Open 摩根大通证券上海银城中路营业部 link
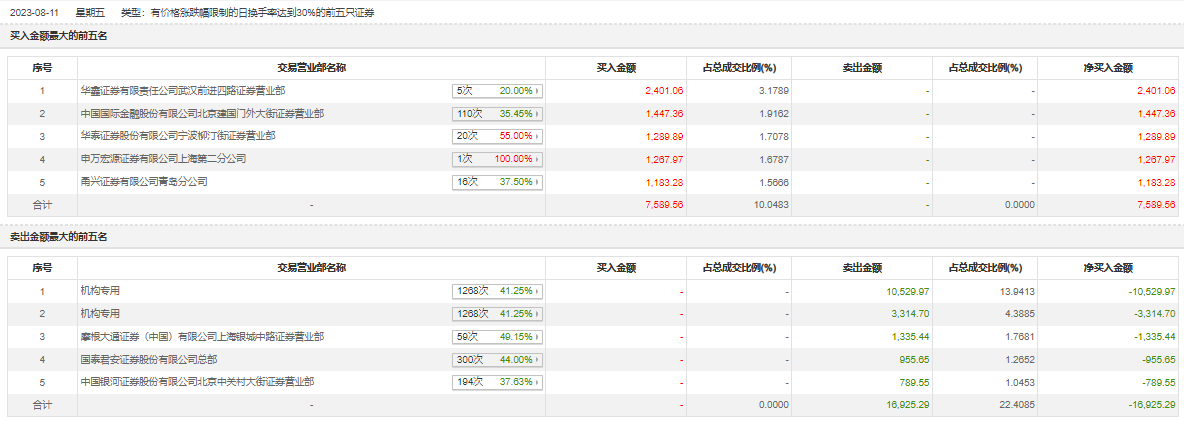 201,336
